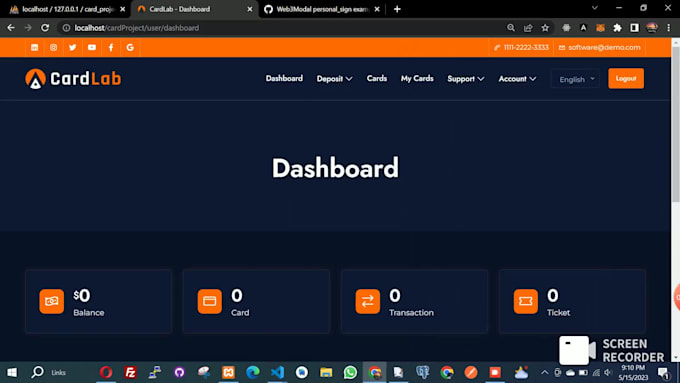Image resolution: width=680 pixels, height=383 pixels.
Task: Open Microsoft Edge from the taskbar
Action: tap(253, 372)
